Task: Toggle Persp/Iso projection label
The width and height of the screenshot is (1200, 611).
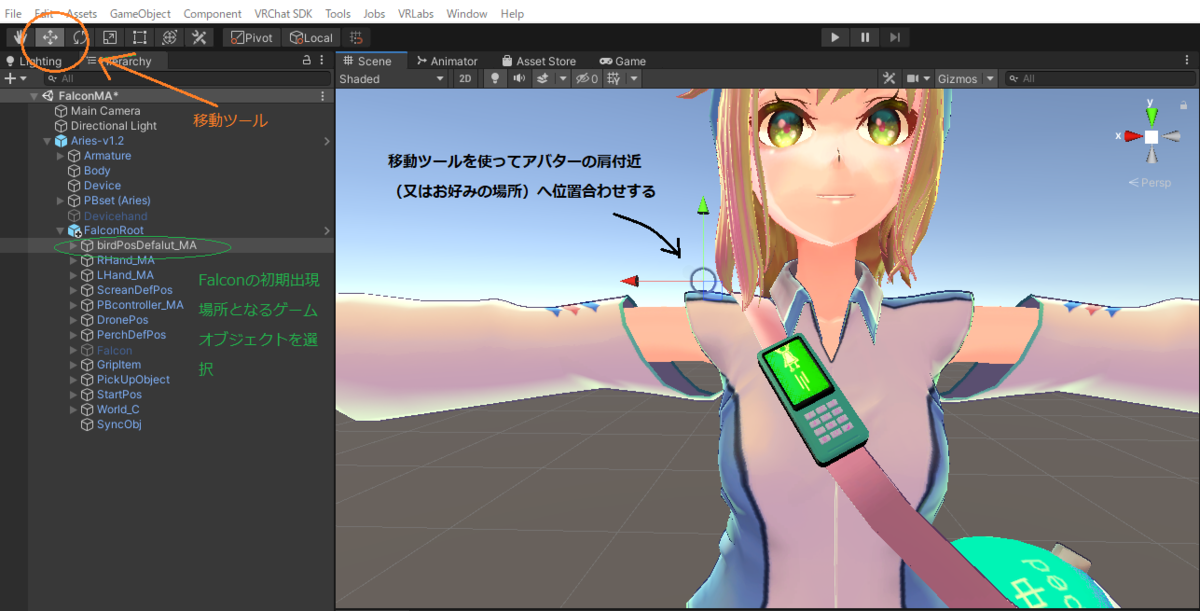Action: pos(1150,183)
